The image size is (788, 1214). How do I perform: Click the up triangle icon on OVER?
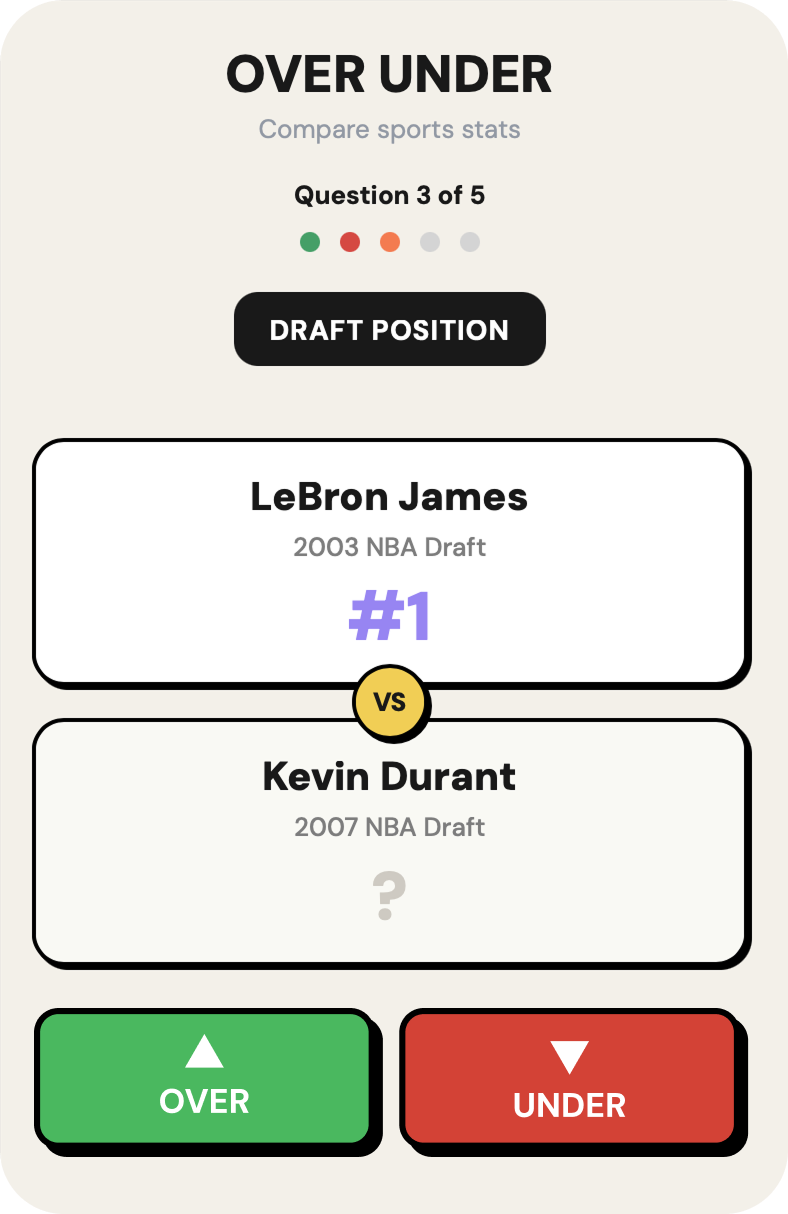(204, 1052)
